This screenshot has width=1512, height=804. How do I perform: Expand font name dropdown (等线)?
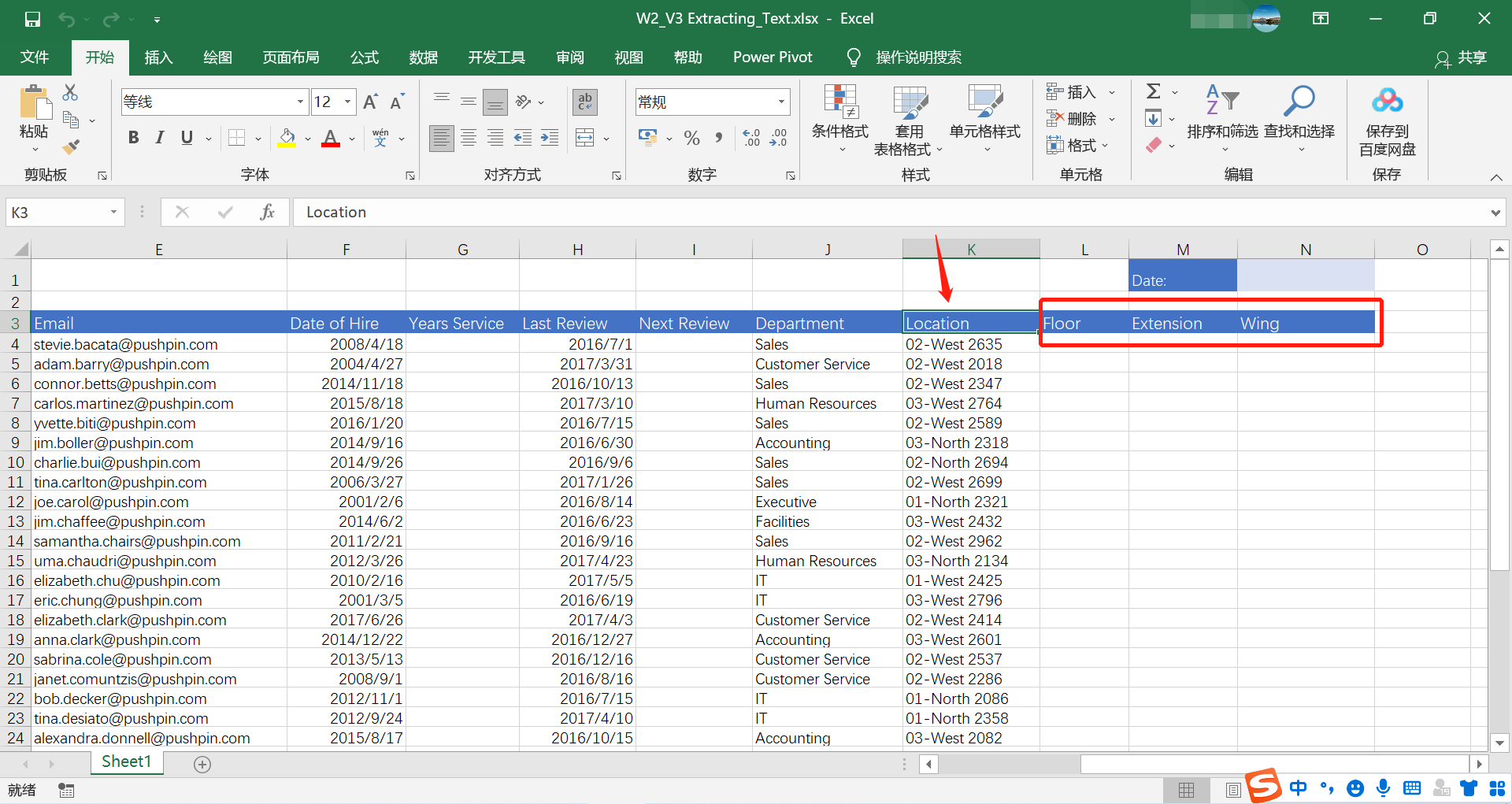(x=300, y=102)
